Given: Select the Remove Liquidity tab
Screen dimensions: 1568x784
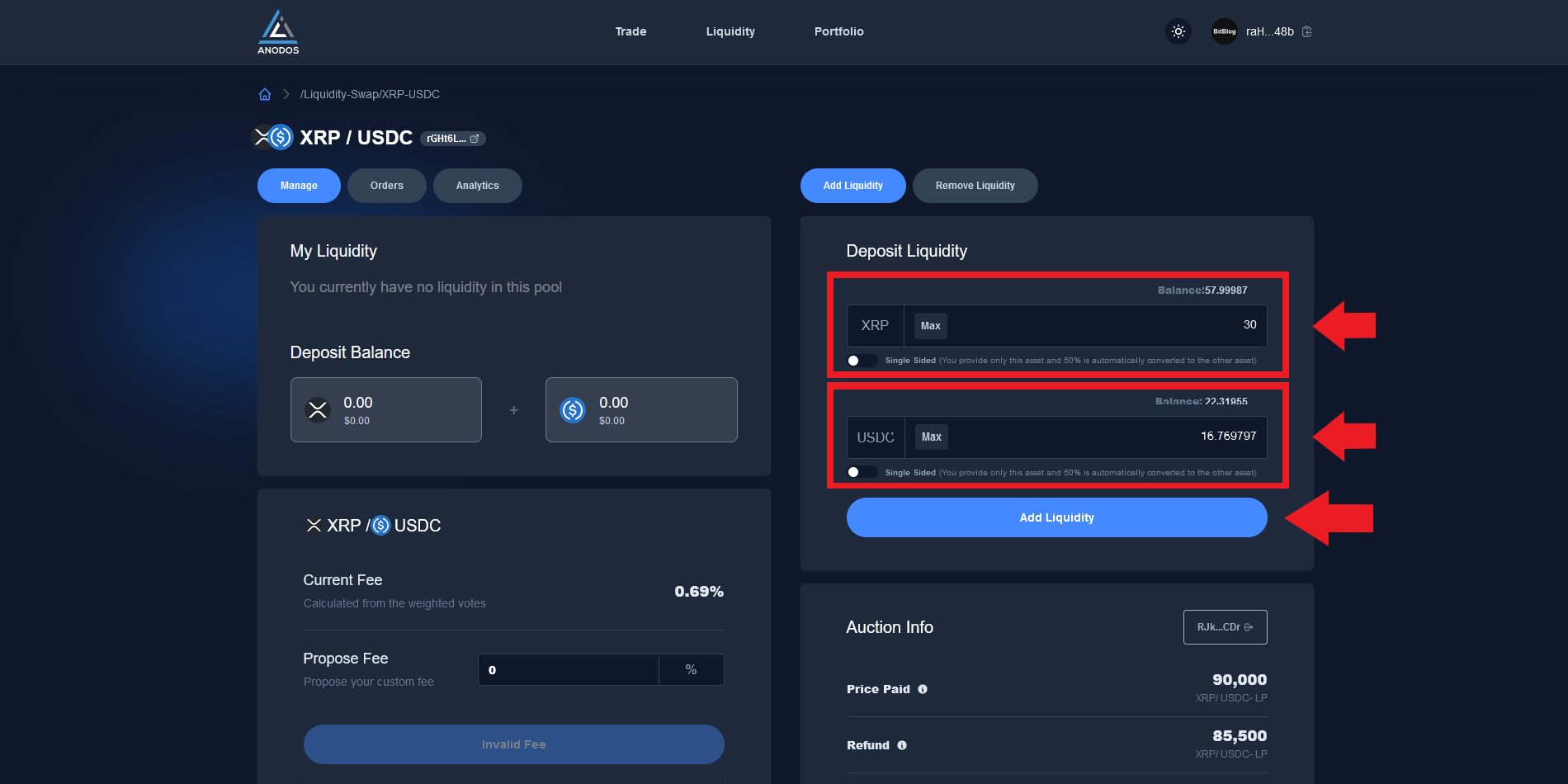Looking at the screenshot, I should (x=975, y=186).
